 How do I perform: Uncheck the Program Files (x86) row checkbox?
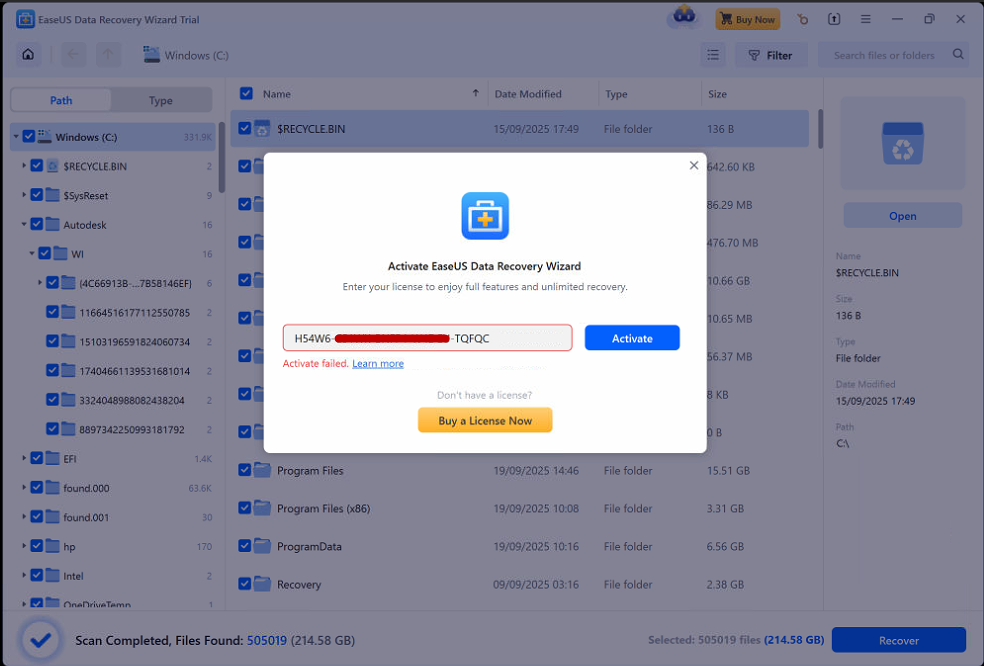(245, 508)
